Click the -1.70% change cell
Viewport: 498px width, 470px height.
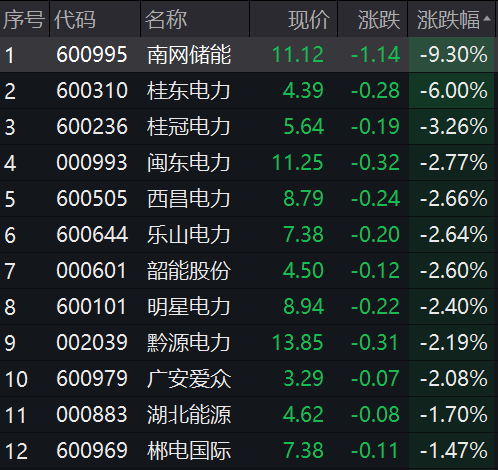pos(453,414)
